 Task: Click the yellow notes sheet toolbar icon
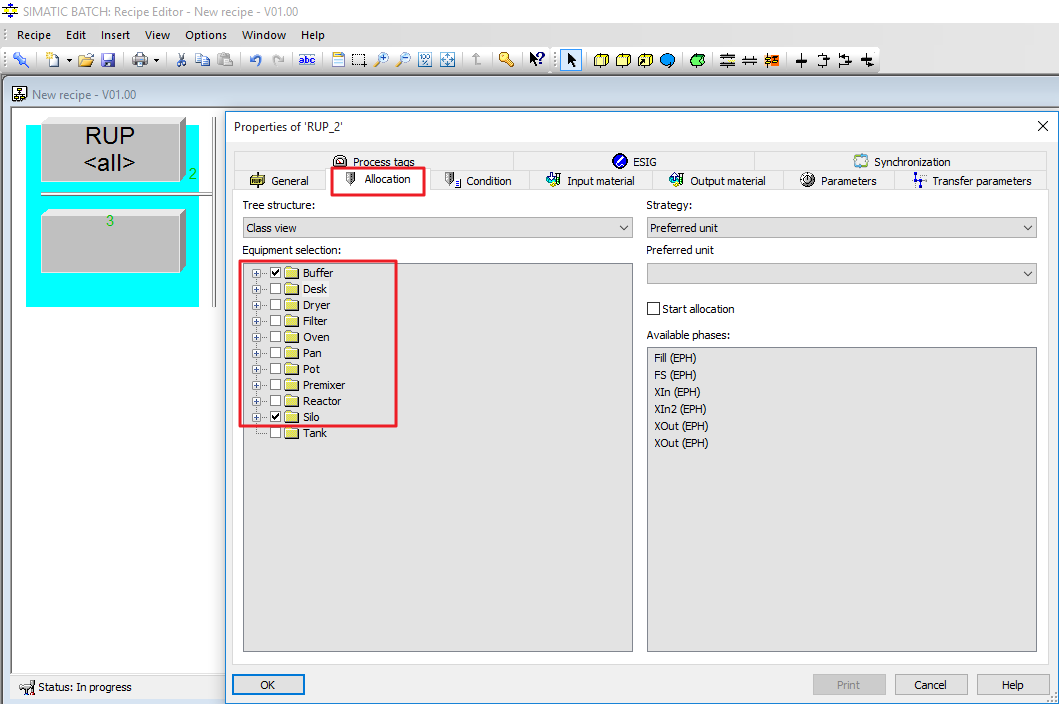[338, 60]
